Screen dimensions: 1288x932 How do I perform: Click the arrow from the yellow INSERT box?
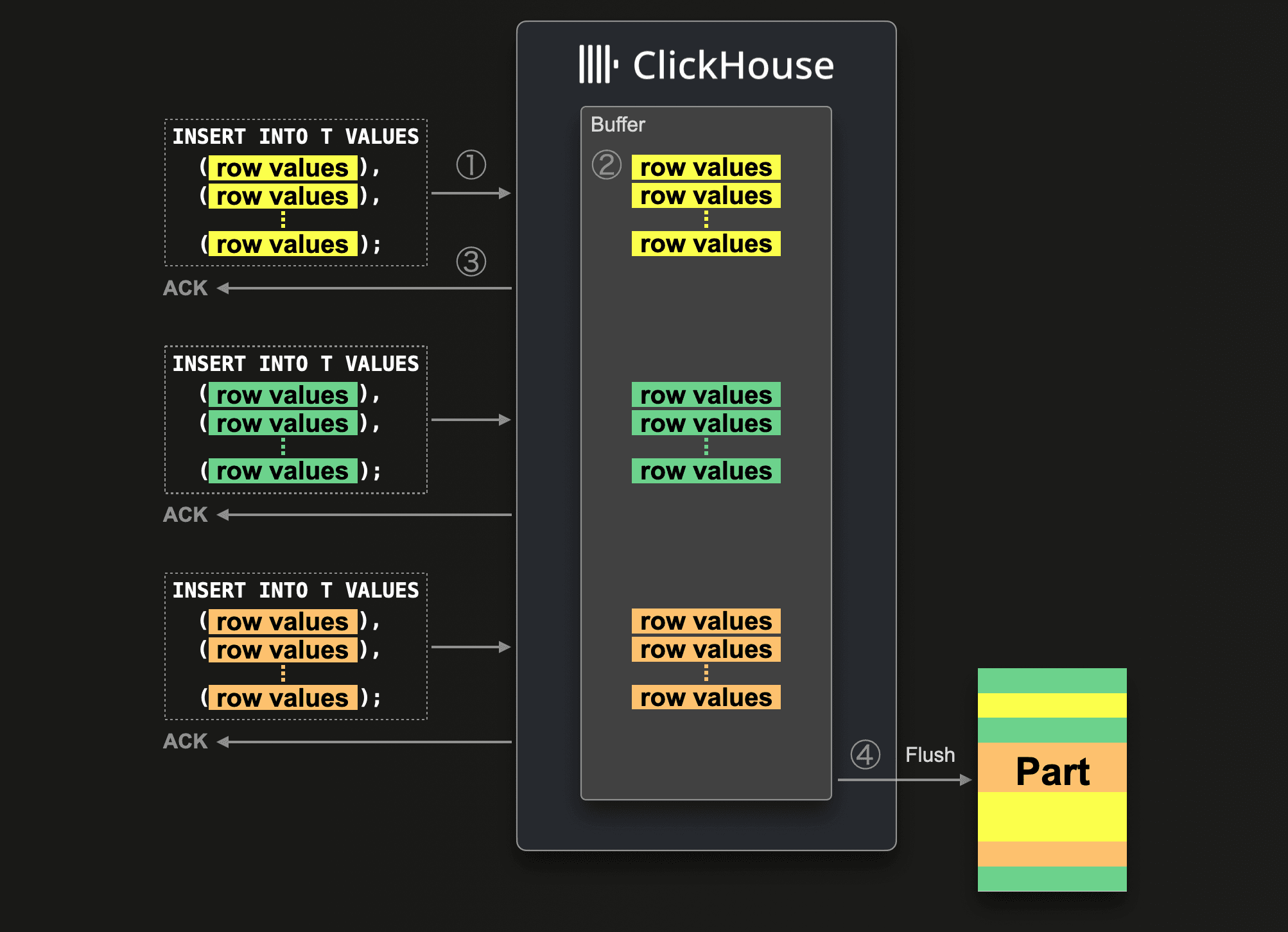pos(471,193)
